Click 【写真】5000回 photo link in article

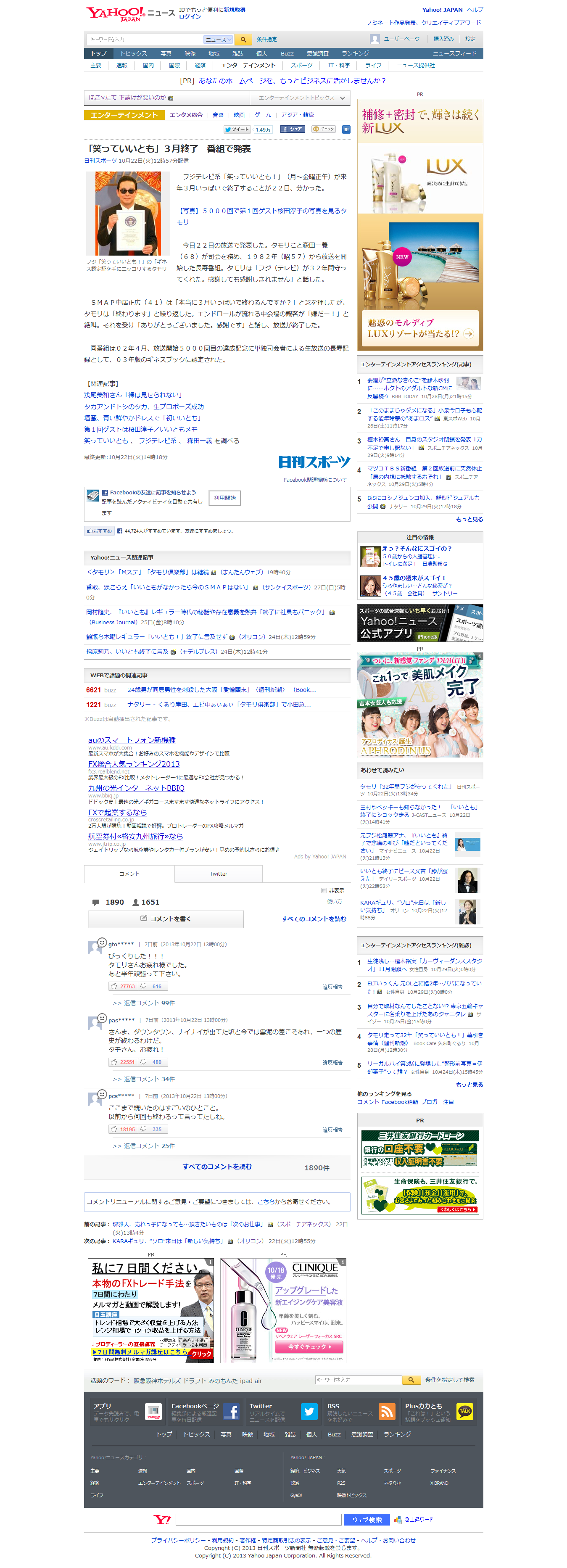coord(261,216)
